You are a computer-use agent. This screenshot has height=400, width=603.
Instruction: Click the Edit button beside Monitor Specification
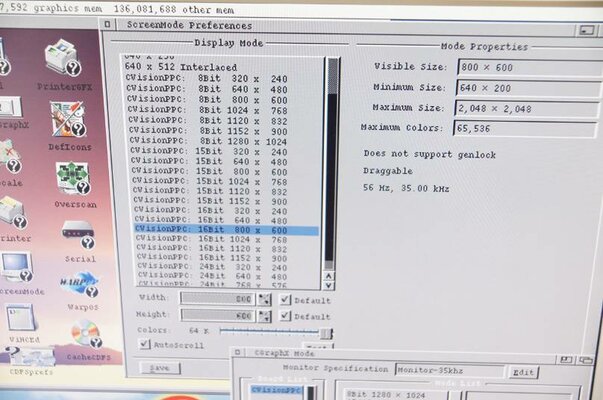point(522,372)
